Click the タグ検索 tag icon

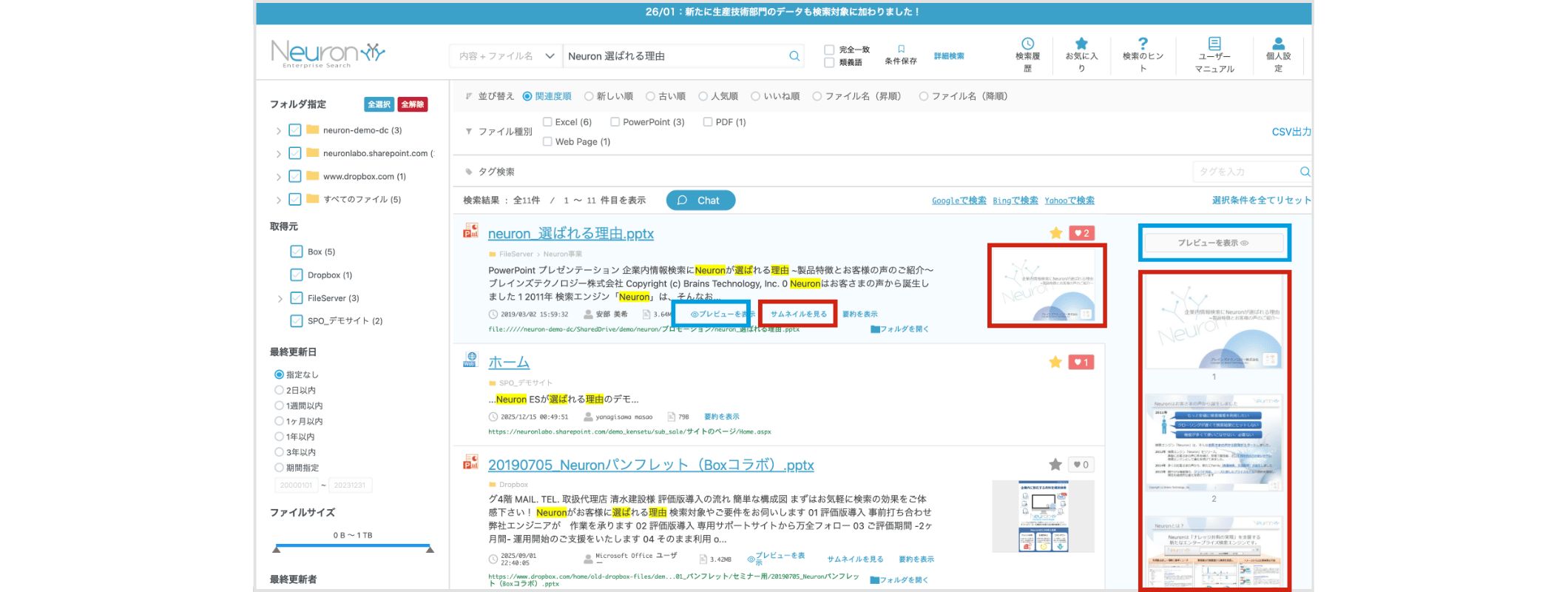(469, 172)
